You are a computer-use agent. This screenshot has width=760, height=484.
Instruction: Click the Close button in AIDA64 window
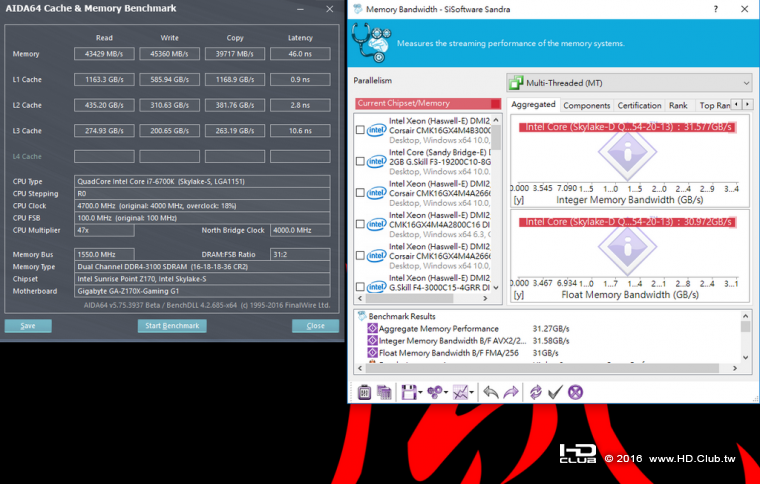click(316, 326)
